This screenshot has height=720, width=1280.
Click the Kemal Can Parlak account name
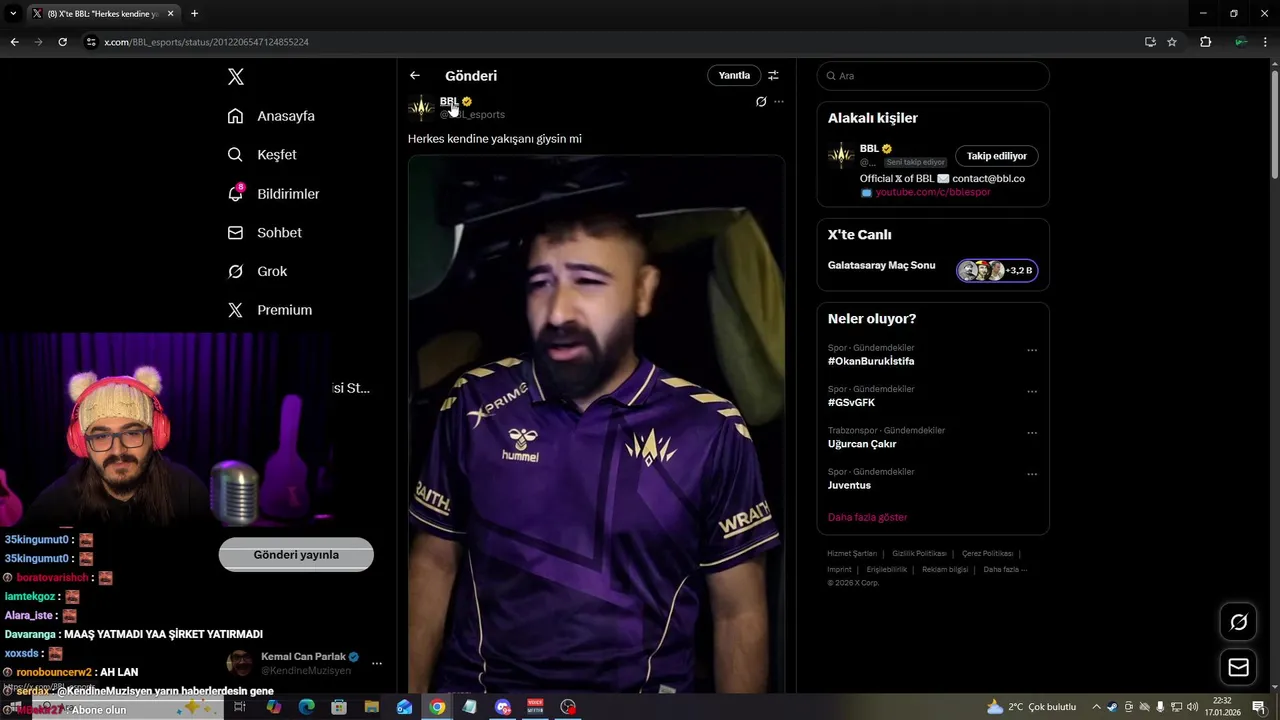303,657
